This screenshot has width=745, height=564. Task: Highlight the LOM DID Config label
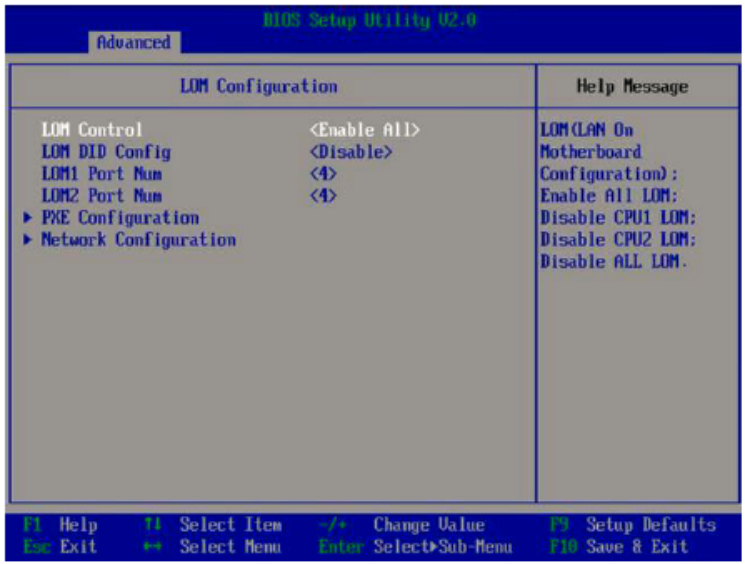[x=106, y=152]
